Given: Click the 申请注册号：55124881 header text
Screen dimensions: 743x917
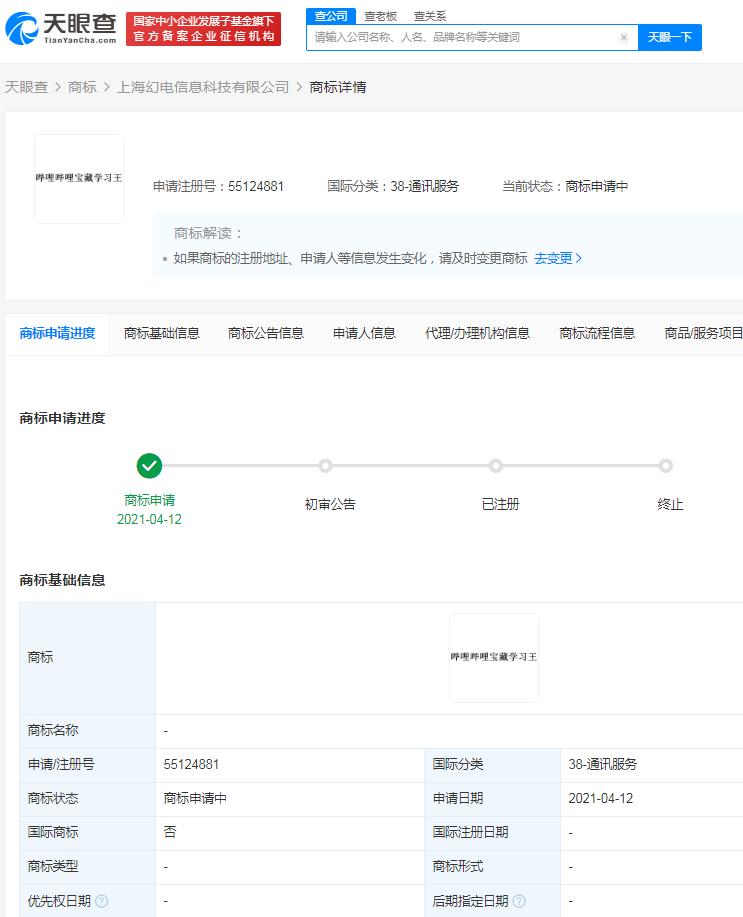Looking at the screenshot, I should 218,187.
